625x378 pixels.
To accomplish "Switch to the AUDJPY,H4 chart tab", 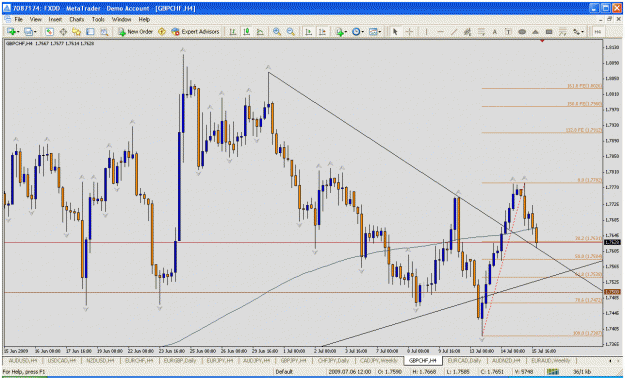I will 257,360.
